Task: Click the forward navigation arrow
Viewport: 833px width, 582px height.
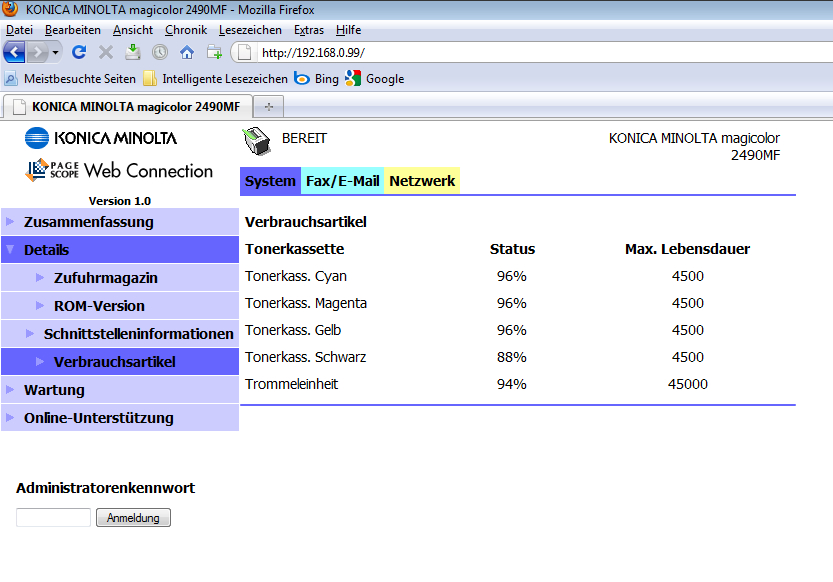Action: pos(37,52)
